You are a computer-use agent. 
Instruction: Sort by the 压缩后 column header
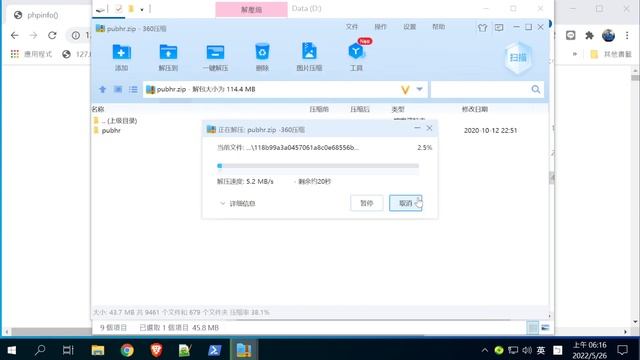360,109
